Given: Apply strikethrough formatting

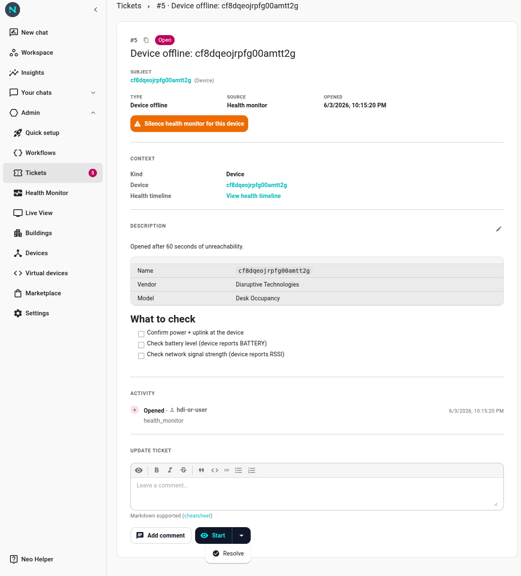Looking at the screenshot, I should 183,470.
